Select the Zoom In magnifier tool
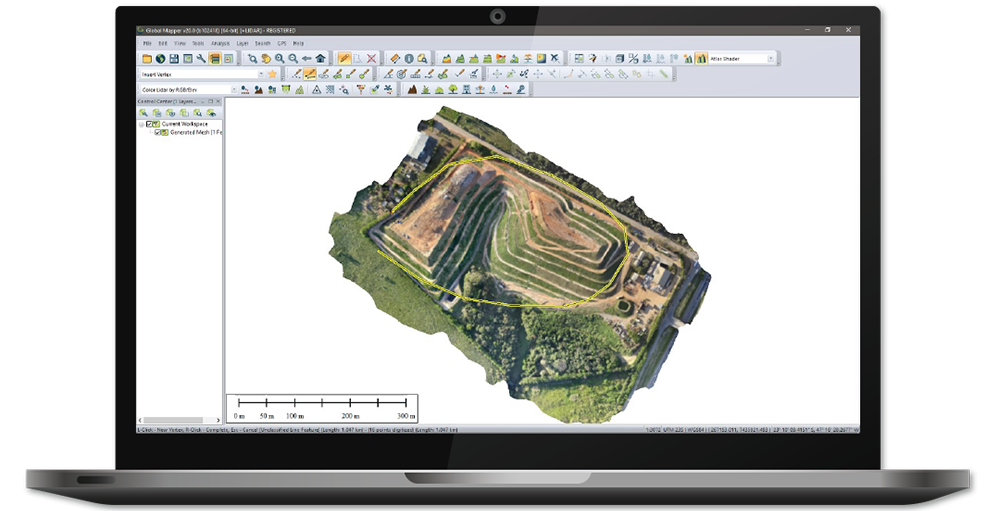The image size is (1000, 511). coord(280,59)
